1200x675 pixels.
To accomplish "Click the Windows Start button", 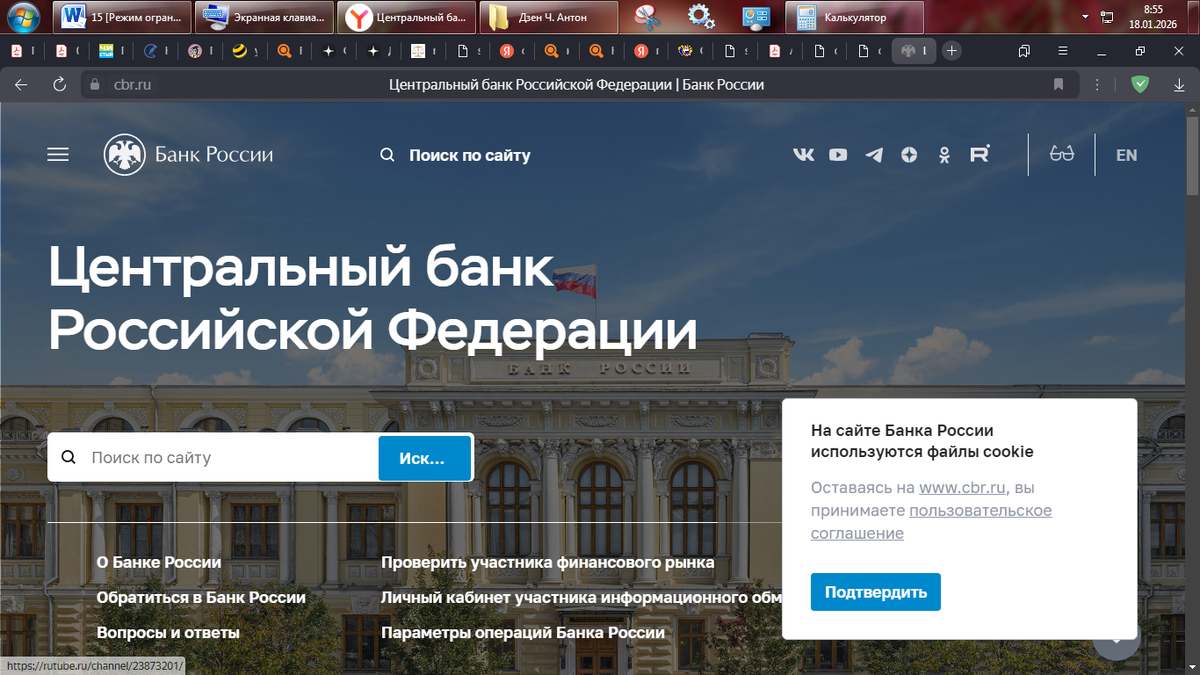I will pyautogui.click(x=22, y=17).
